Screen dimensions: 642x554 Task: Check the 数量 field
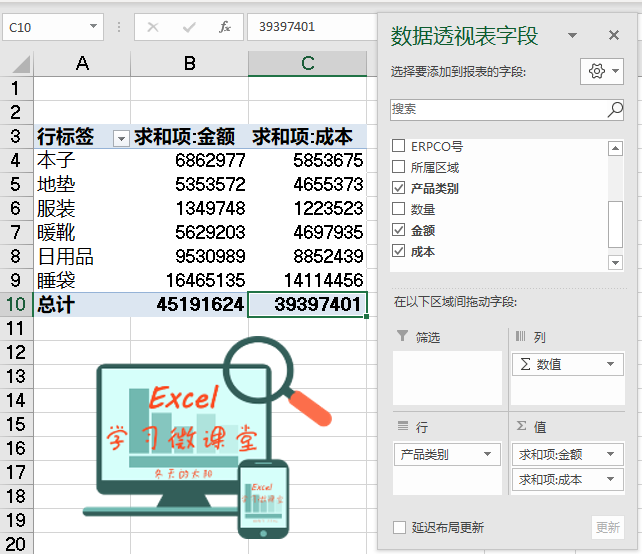(398, 208)
